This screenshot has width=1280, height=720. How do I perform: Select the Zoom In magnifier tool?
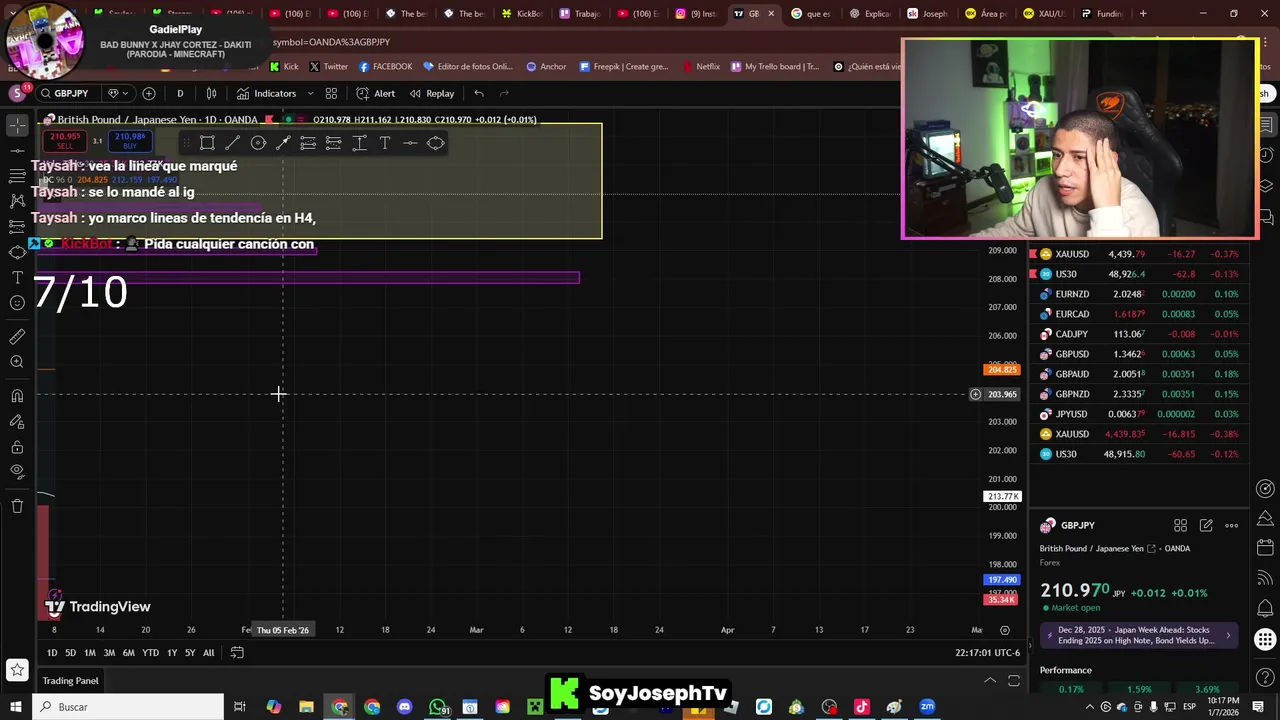[x=17, y=362]
